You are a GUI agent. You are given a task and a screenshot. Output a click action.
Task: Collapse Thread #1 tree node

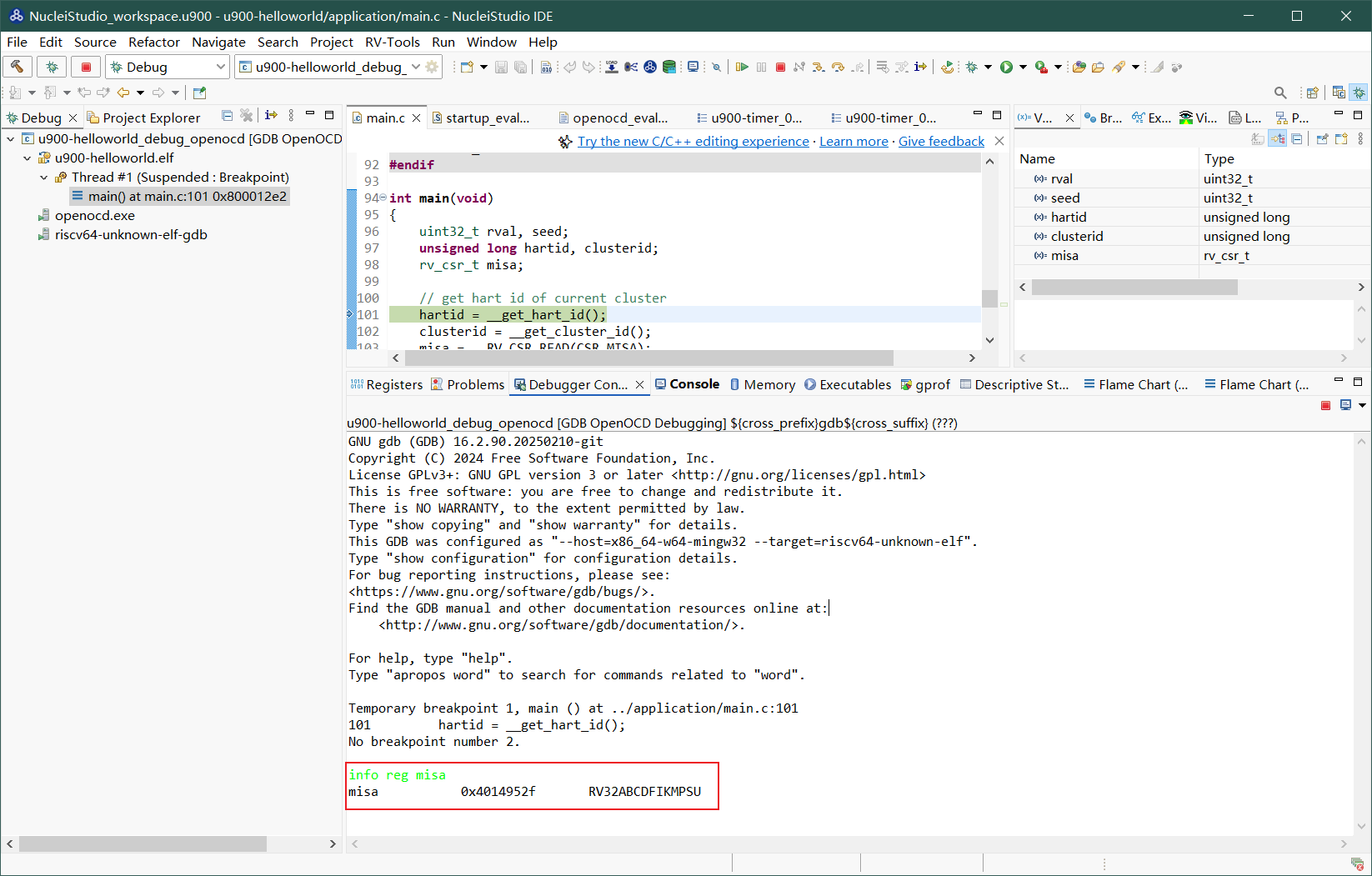tap(44, 178)
